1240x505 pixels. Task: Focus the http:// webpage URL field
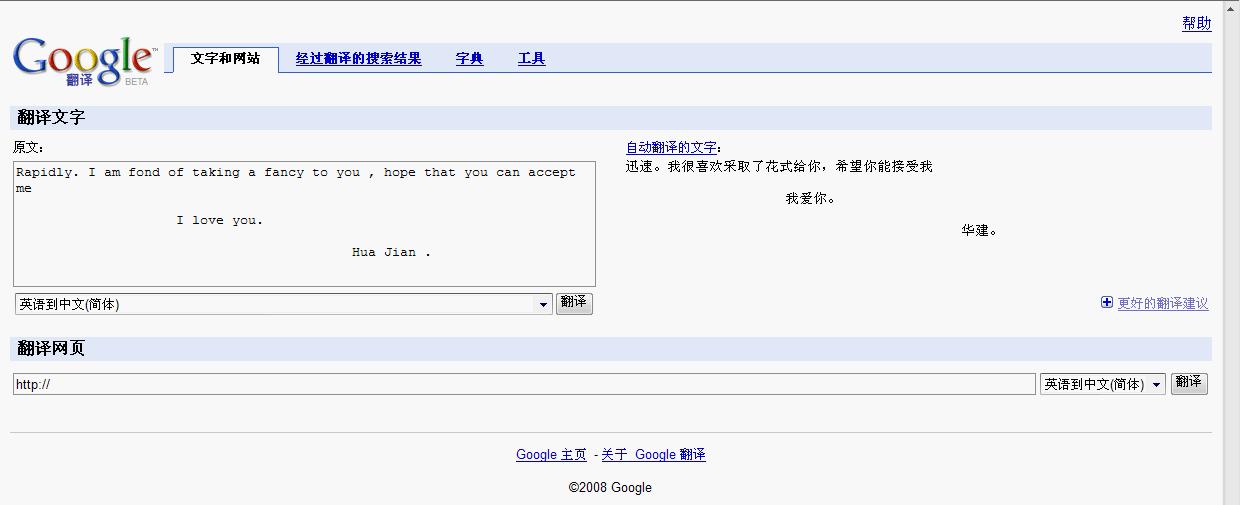(x=523, y=384)
